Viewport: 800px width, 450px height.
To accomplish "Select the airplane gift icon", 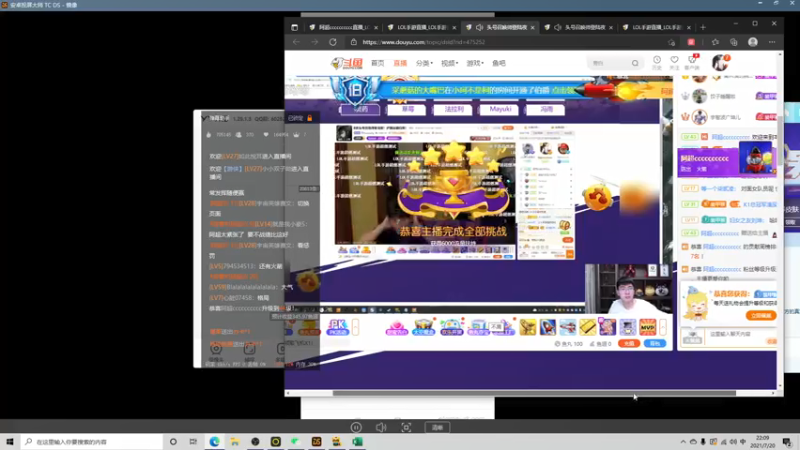I will (x=567, y=327).
